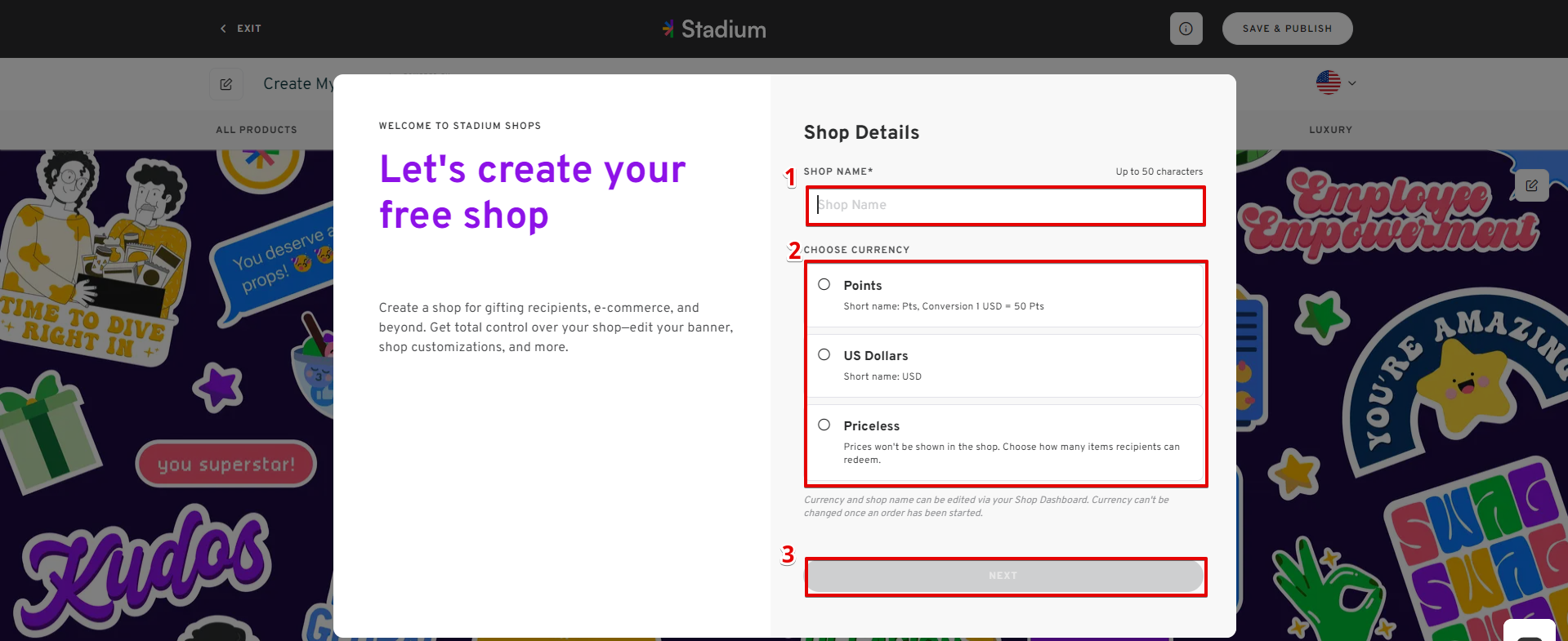
Task: Focus the Shop Name input field
Action: [1005, 206]
